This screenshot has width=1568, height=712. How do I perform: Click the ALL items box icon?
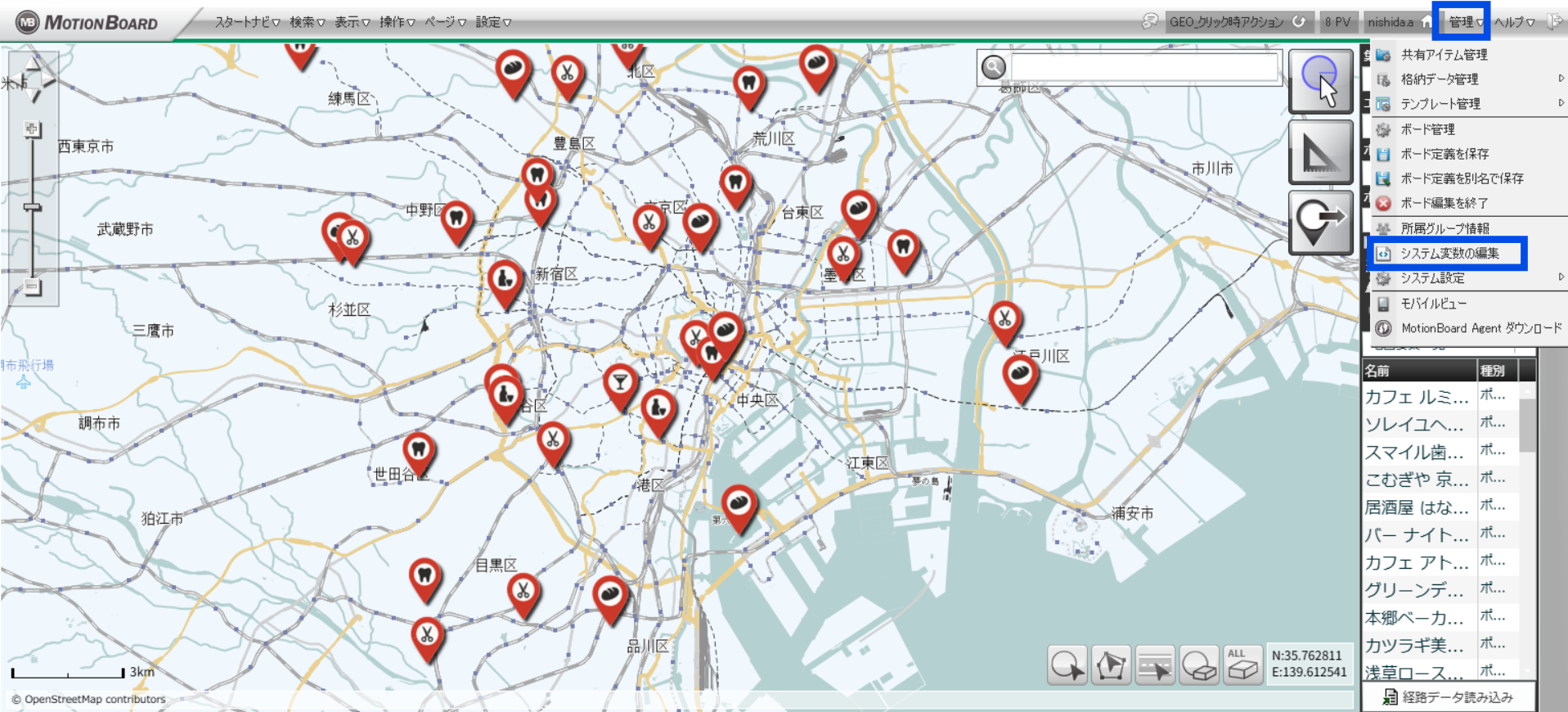(1242, 665)
